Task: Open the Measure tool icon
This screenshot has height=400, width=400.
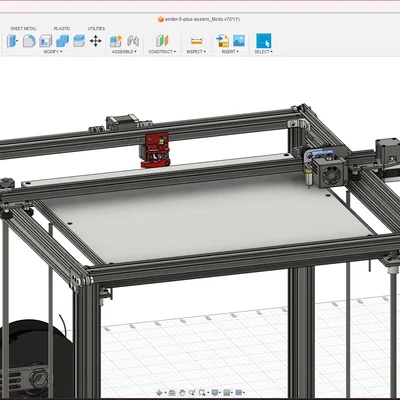Action: pyautogui.click(x=196, y=41)
